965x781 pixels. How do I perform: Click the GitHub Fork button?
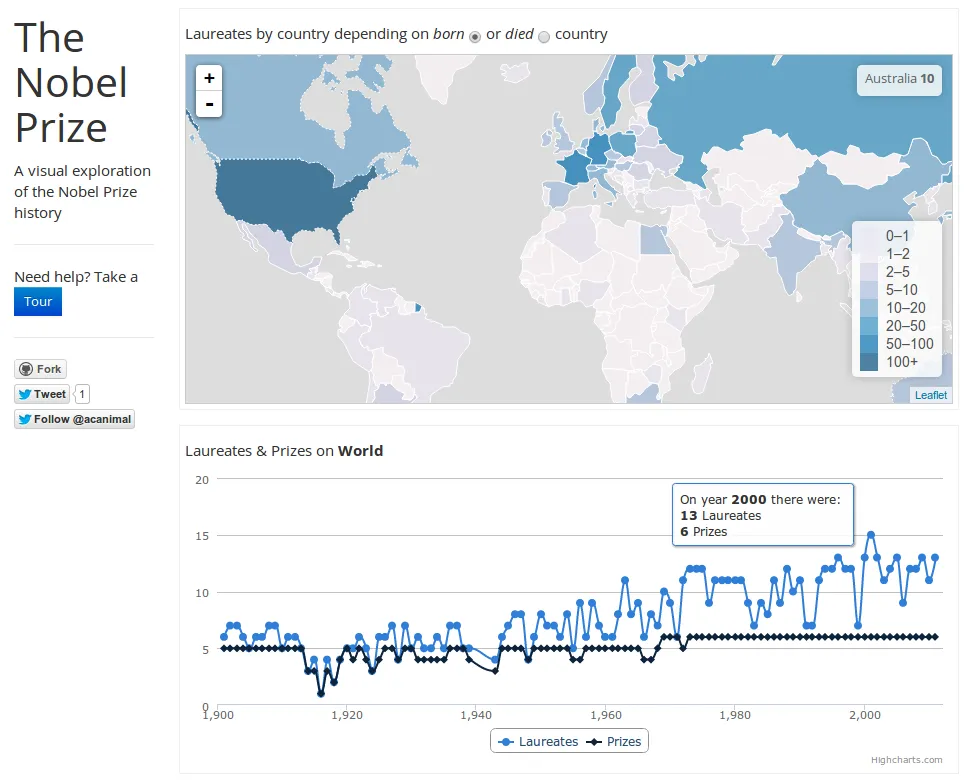click(40, 369)
